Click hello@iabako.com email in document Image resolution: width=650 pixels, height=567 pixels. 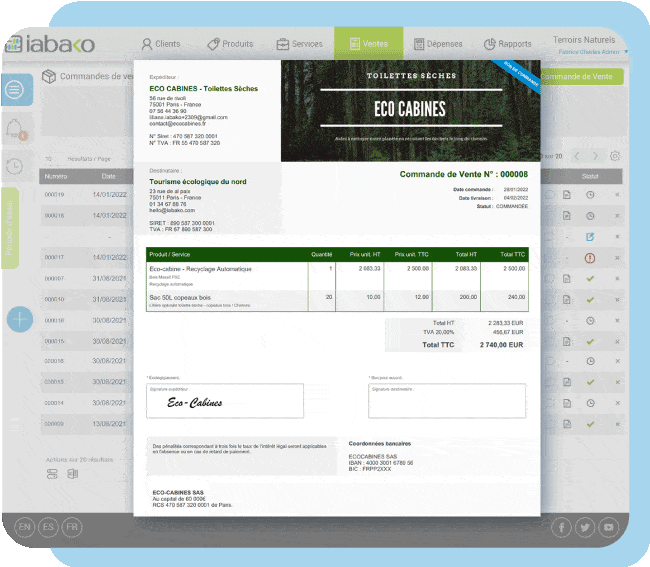click(172, 210)
